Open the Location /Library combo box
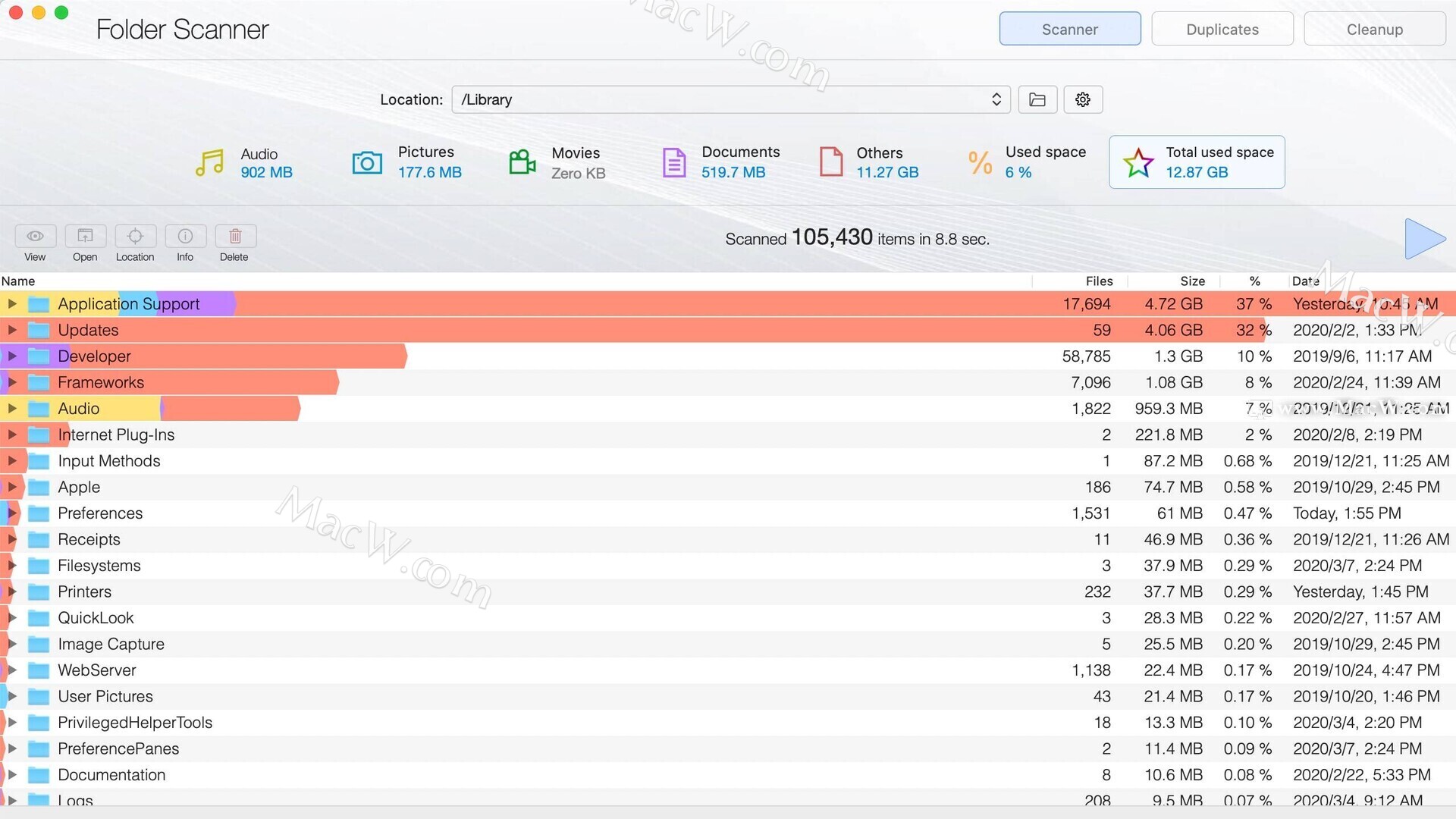The height and width of the screenshot is (819, 1456). pos(731,99)
